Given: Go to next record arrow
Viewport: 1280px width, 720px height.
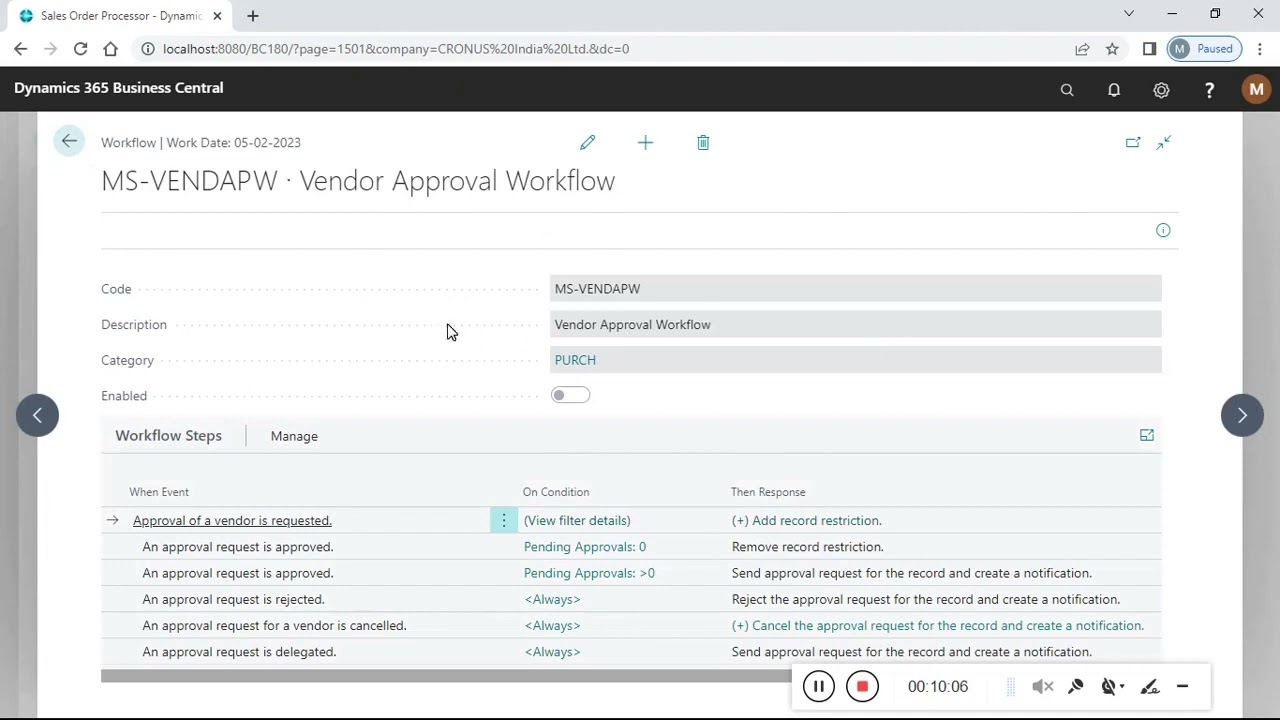Looking at the screenshot, I should [x=1242, y=415].
